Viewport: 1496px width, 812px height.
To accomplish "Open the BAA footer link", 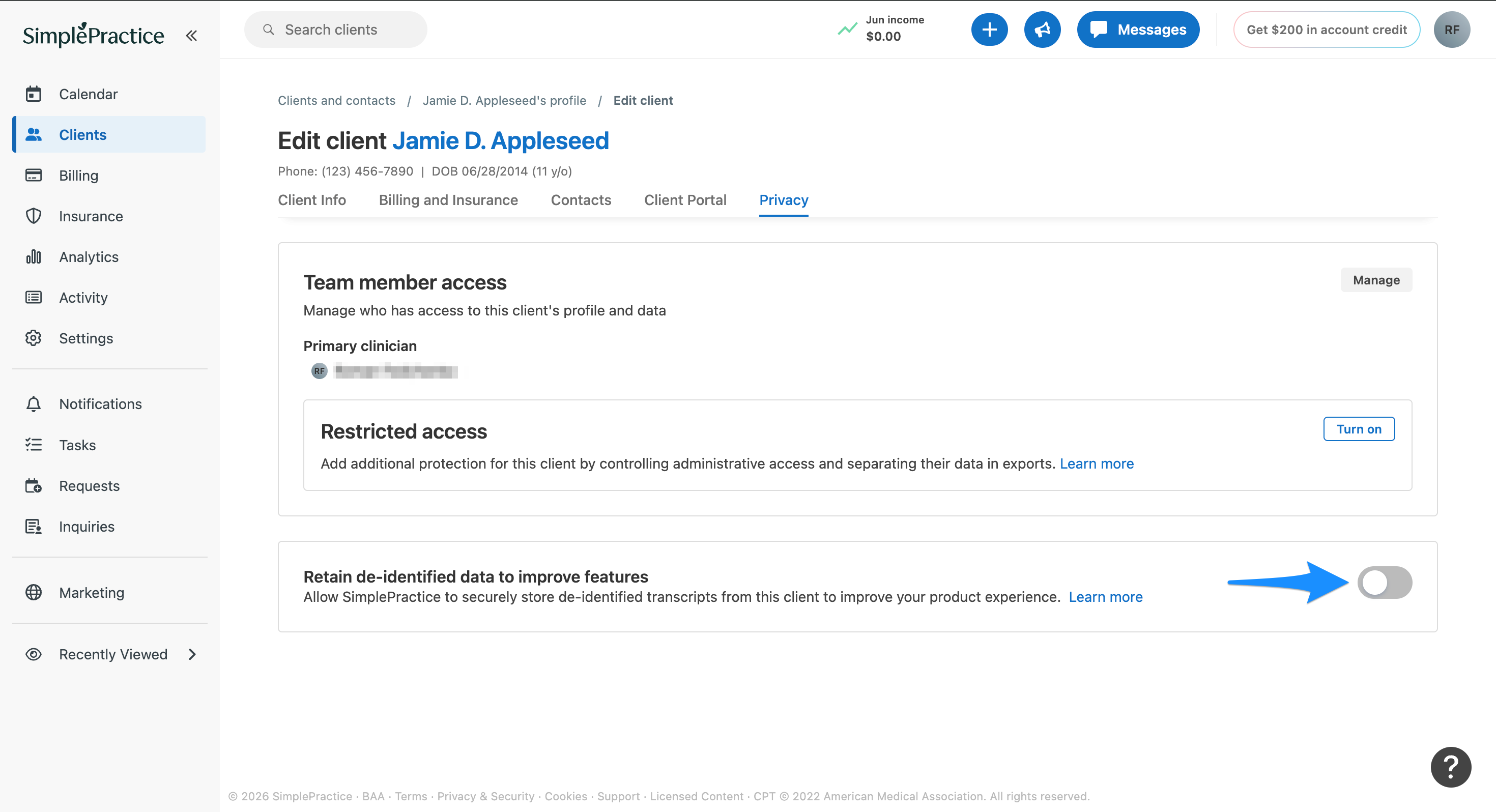I will 373,796.
